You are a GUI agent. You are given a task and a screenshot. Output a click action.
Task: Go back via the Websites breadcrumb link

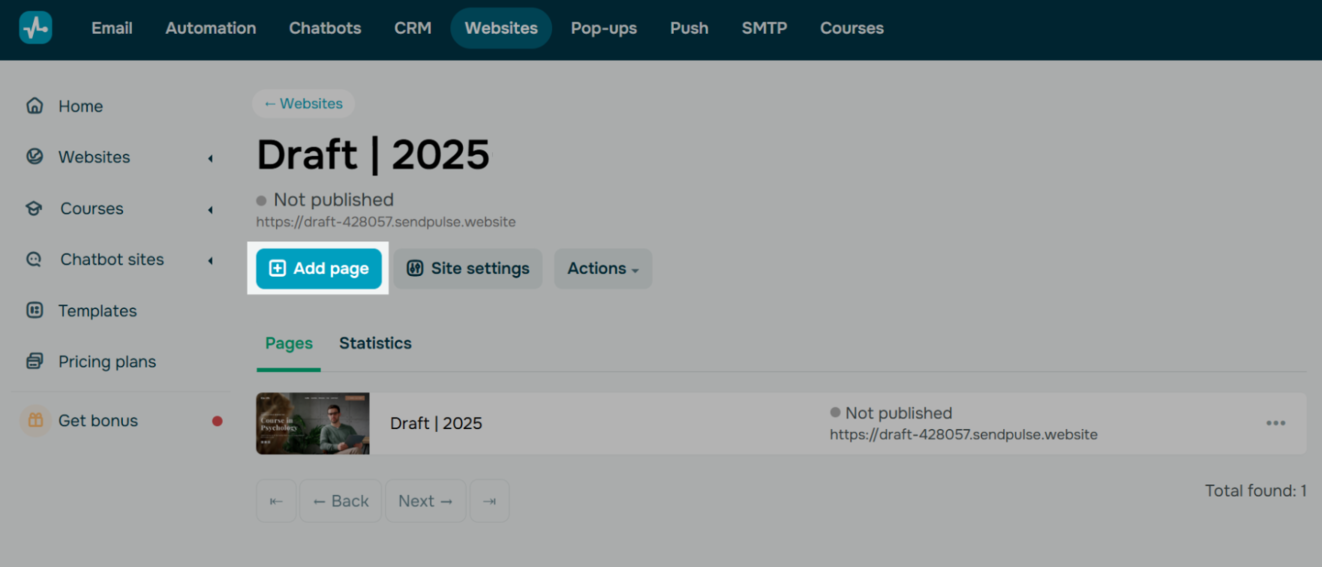(x=303, y=104)
